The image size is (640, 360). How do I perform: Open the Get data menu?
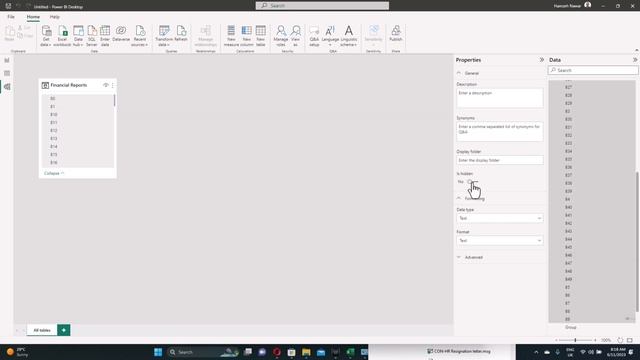[46, 36]
